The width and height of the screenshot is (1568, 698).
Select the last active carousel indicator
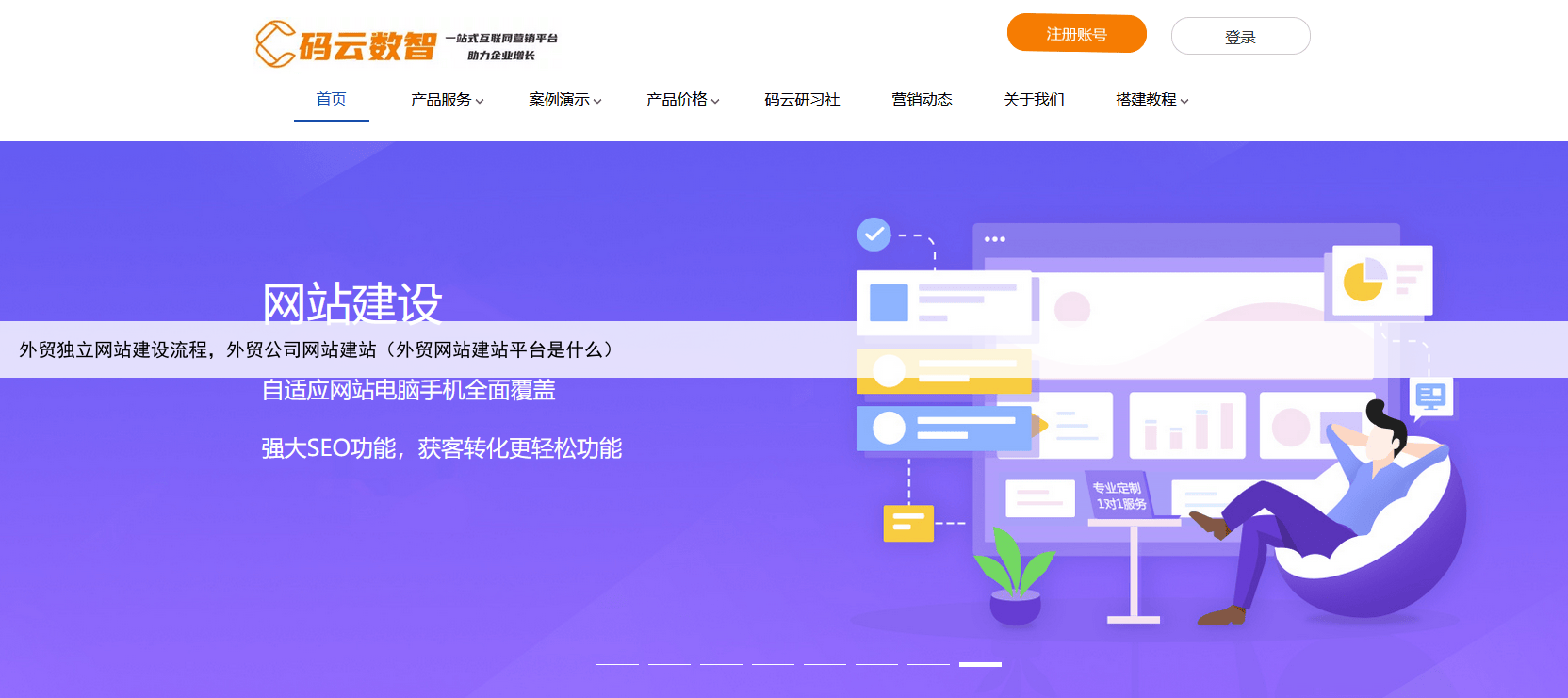point(980,664)
